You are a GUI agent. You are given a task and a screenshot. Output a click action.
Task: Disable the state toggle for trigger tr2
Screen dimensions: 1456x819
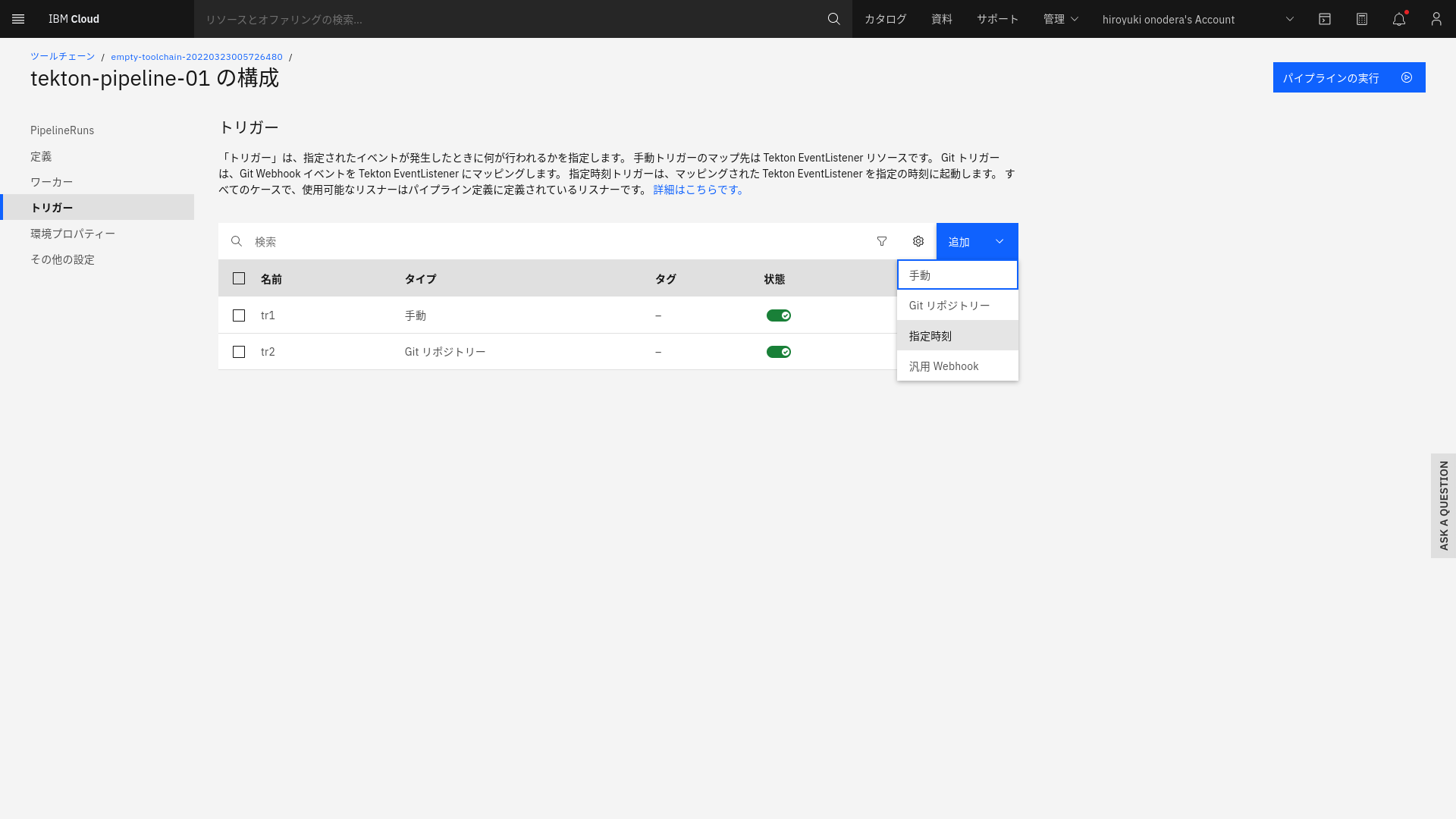(x=779, y=351)
